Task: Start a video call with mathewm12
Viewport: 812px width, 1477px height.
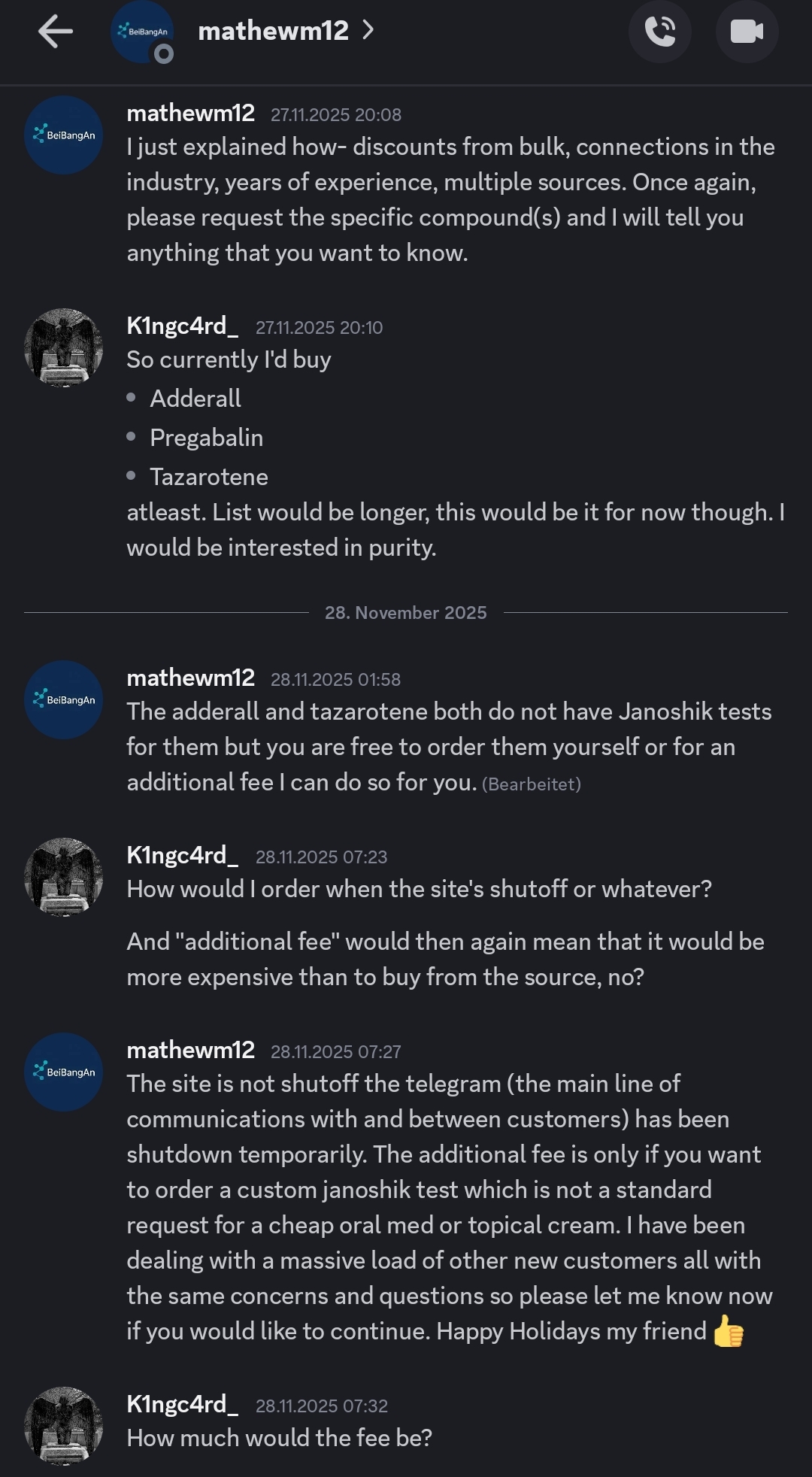Action: (747, 32)
